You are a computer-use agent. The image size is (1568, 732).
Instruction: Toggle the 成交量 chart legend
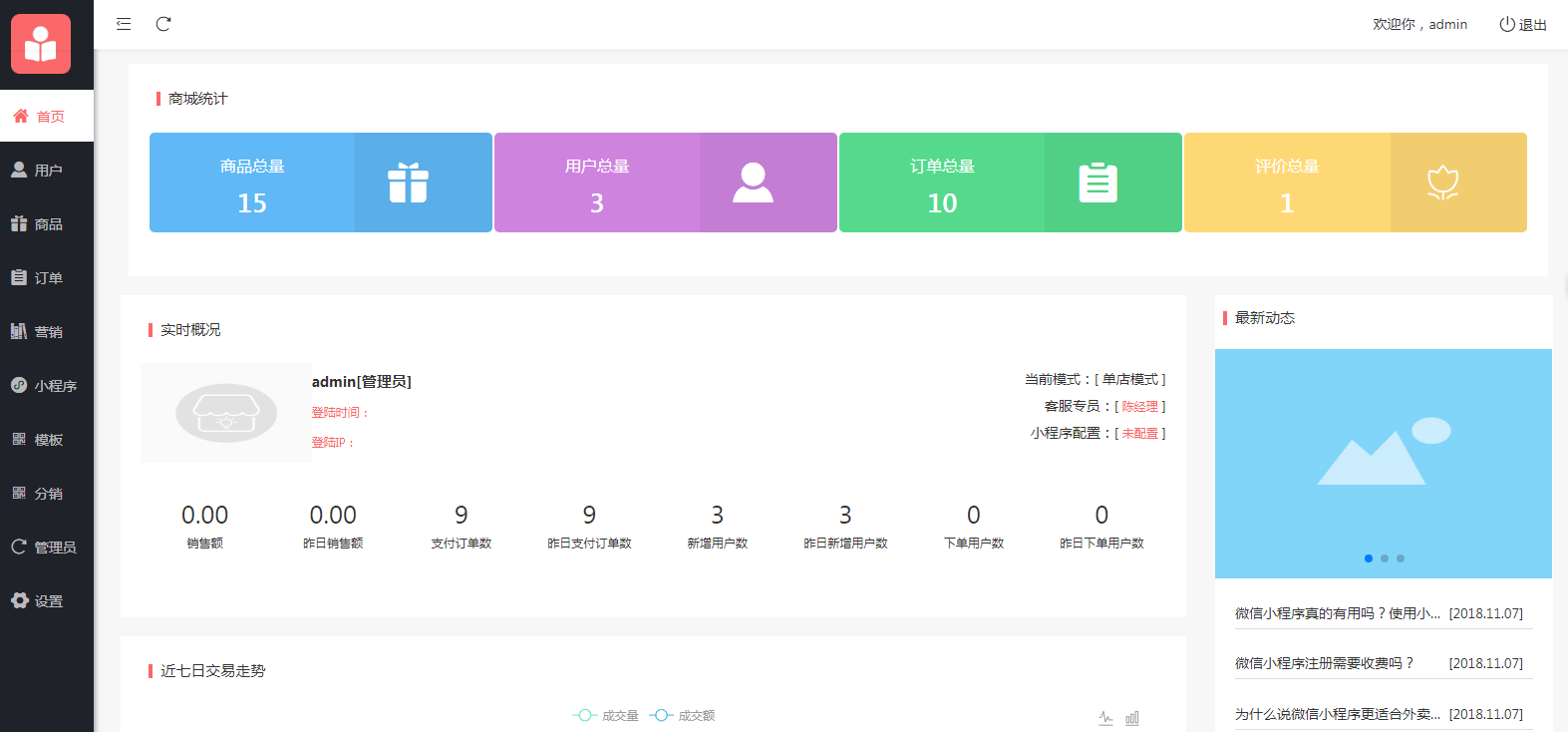(x=606, y=716)
